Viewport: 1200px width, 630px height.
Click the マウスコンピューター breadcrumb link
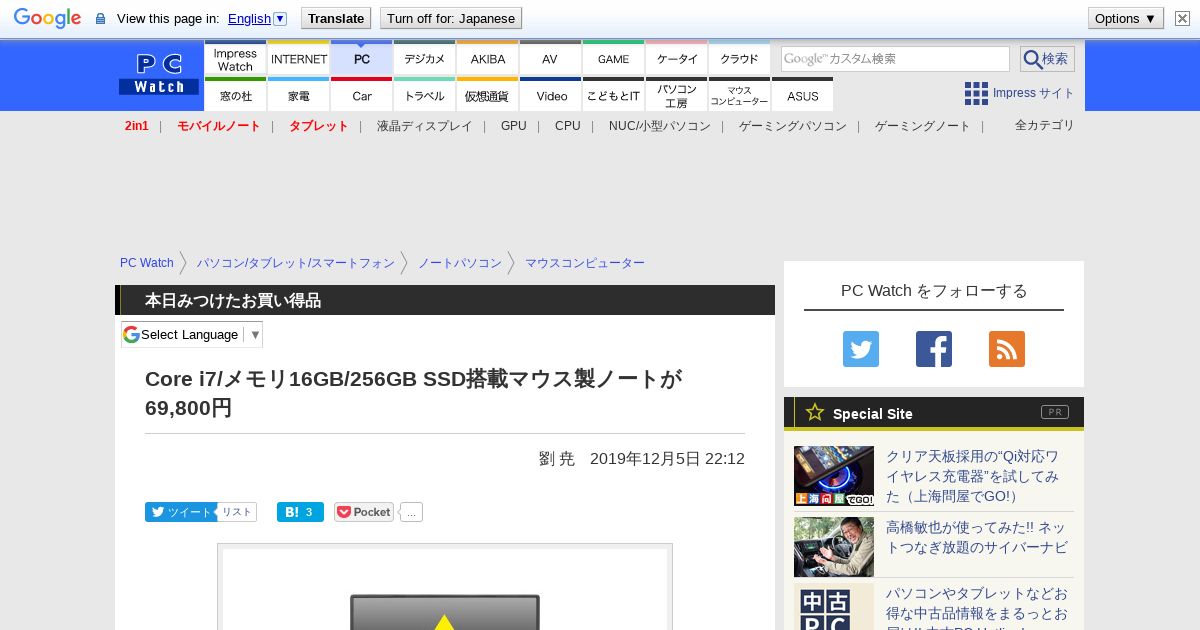(x=584, y=263)
